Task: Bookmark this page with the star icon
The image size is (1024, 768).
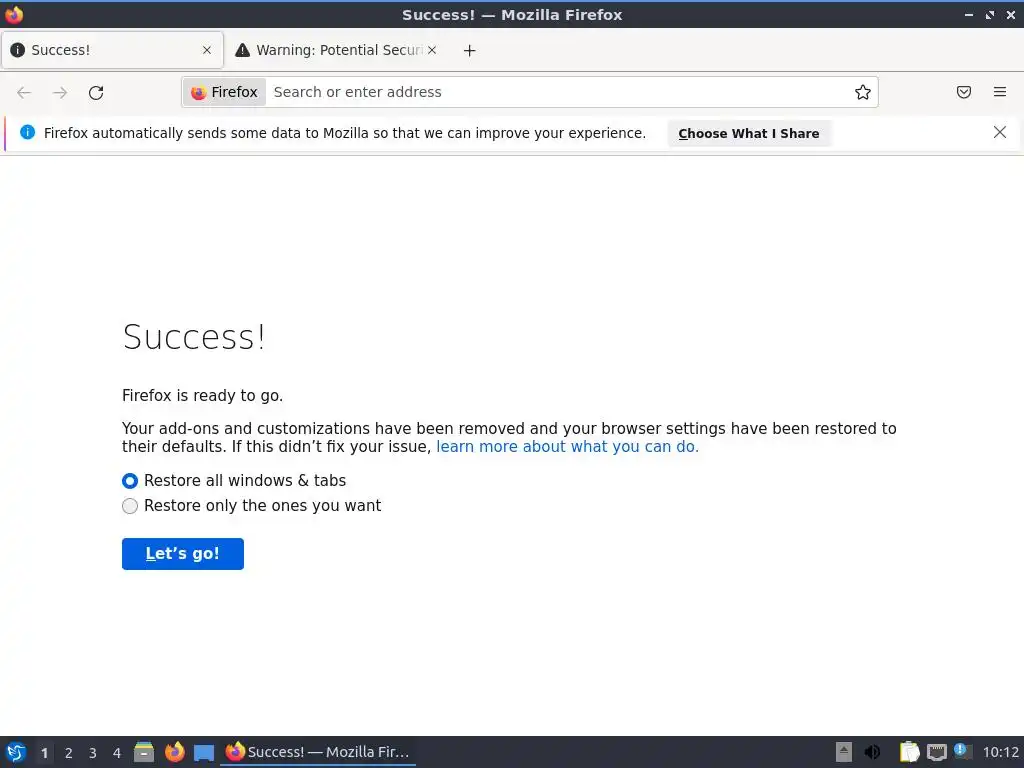Action: [863, 92]
